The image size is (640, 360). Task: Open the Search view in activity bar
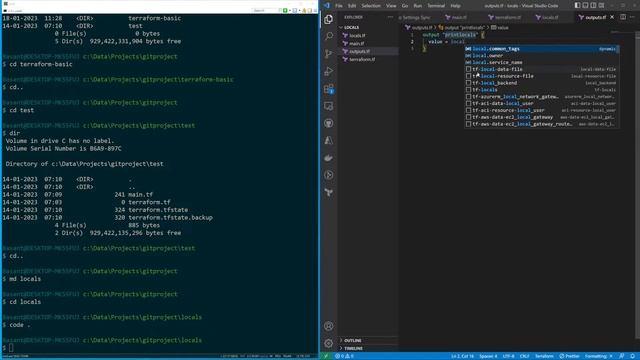(x=329, y=36)
